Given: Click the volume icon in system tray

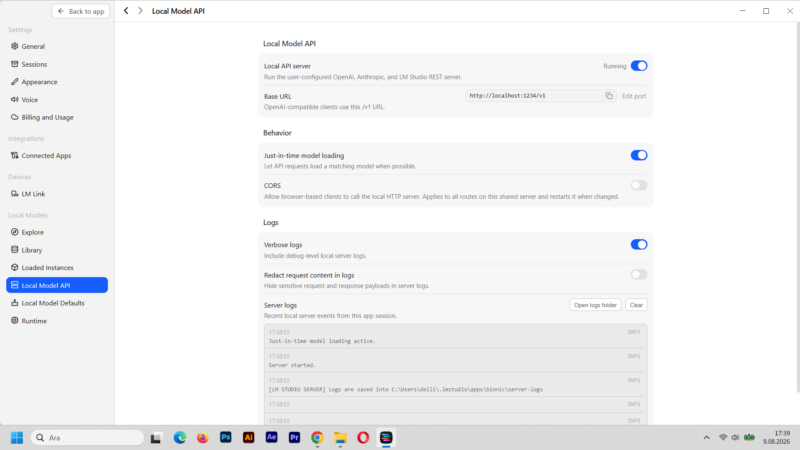Looking at the screenshot, I should tap(735, 437).
